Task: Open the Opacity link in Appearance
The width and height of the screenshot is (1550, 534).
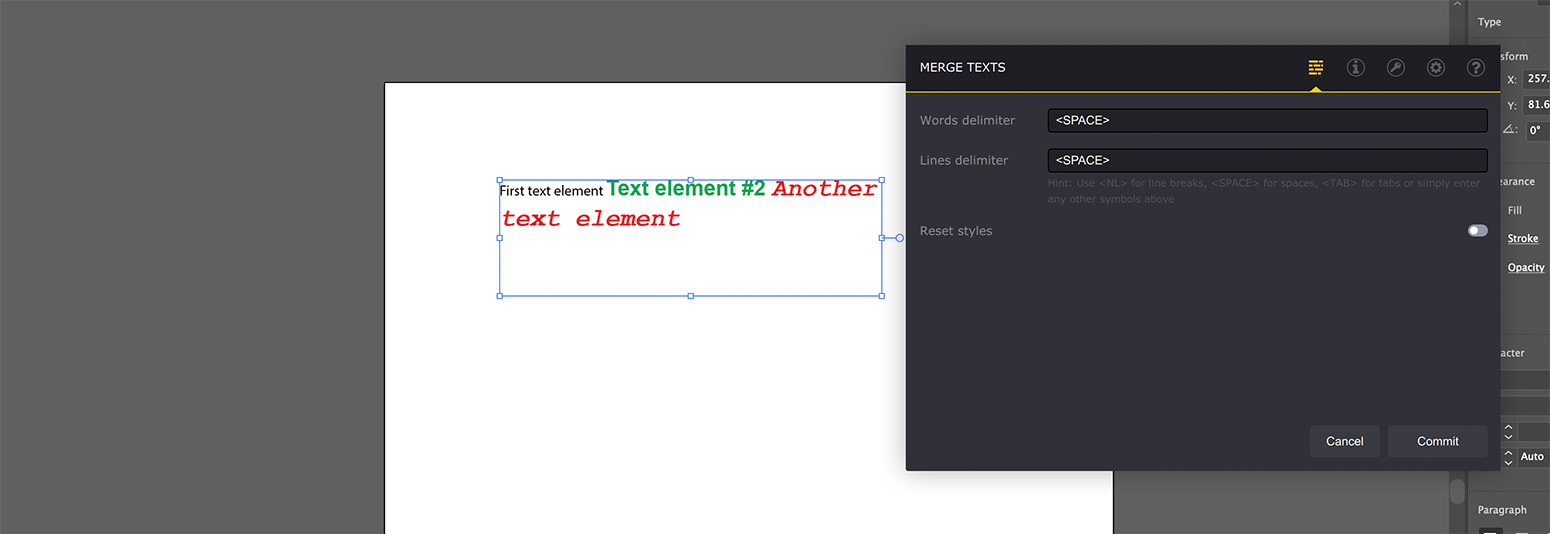Action: pyautogui.click(x=1526, y=268)
